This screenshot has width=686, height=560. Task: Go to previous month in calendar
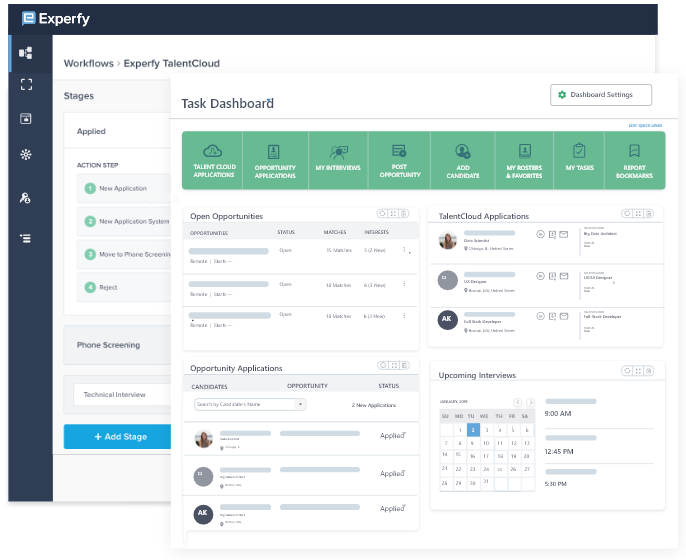coord(518,402)
